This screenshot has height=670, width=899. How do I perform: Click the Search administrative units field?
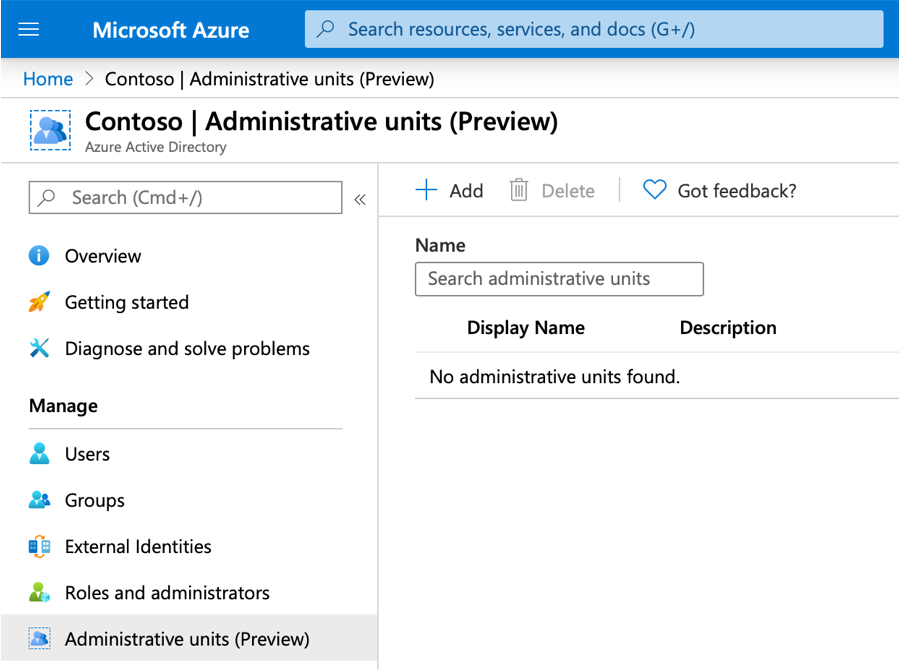(x=558, y=279)
